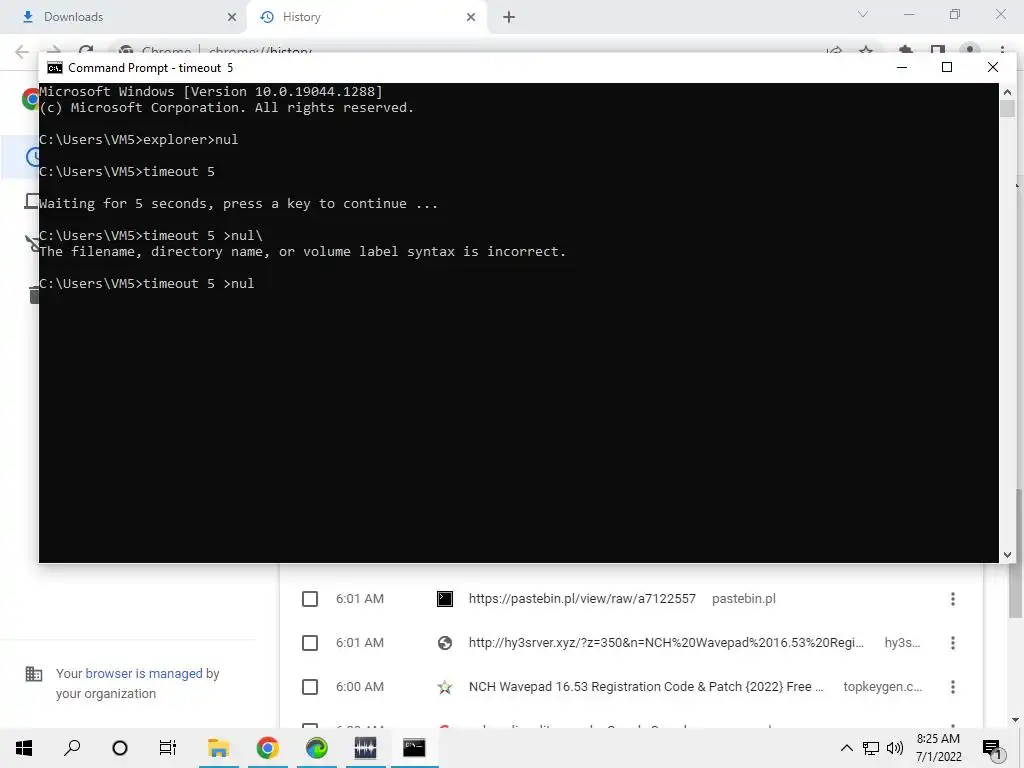Check the NCH Wavepad entry checkbox
The width and height of the screenshot is (1024, 768).
click(x=310, y=687)
